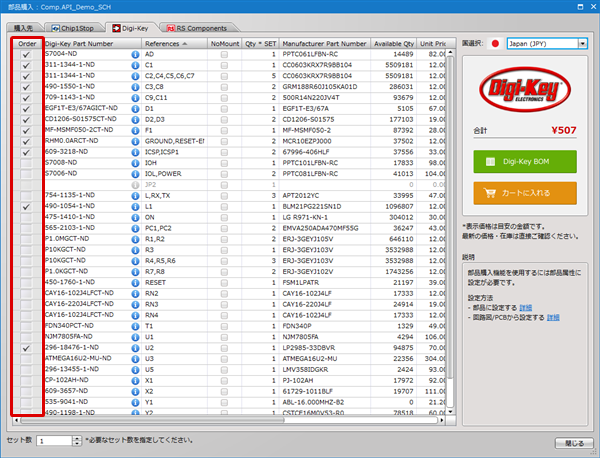600x458 pixels.
Task: Open info icon for 490-1550-1-ND row
Action: click(x=135, y=87)
